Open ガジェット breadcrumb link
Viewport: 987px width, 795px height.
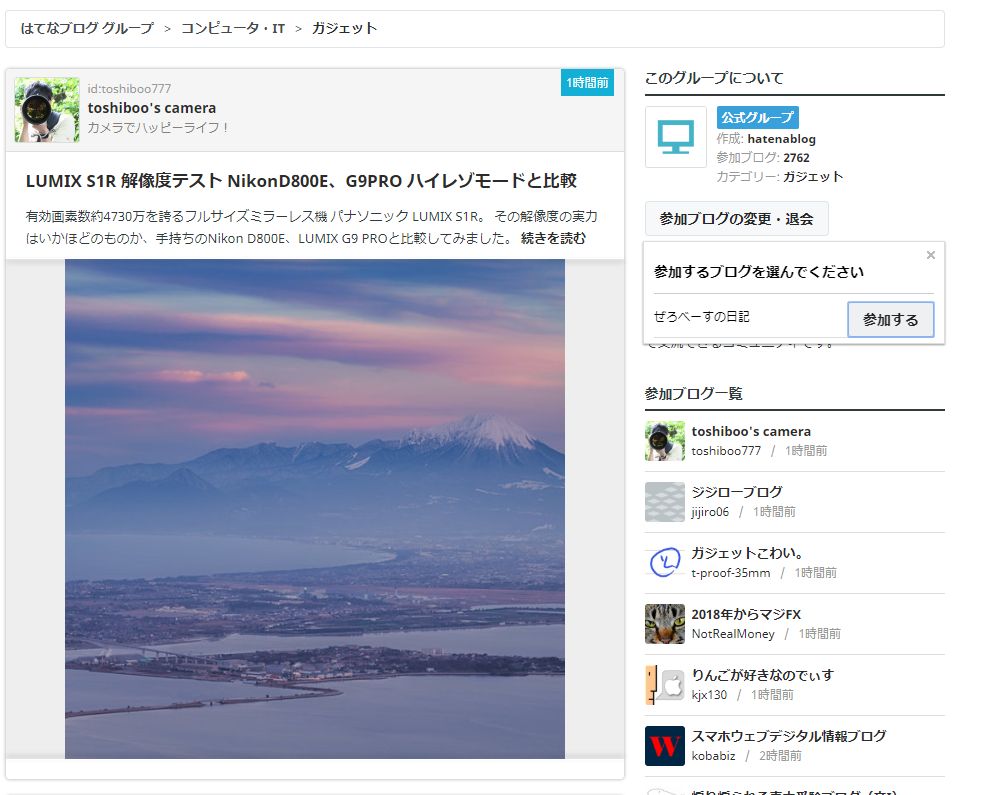point(344,28)
